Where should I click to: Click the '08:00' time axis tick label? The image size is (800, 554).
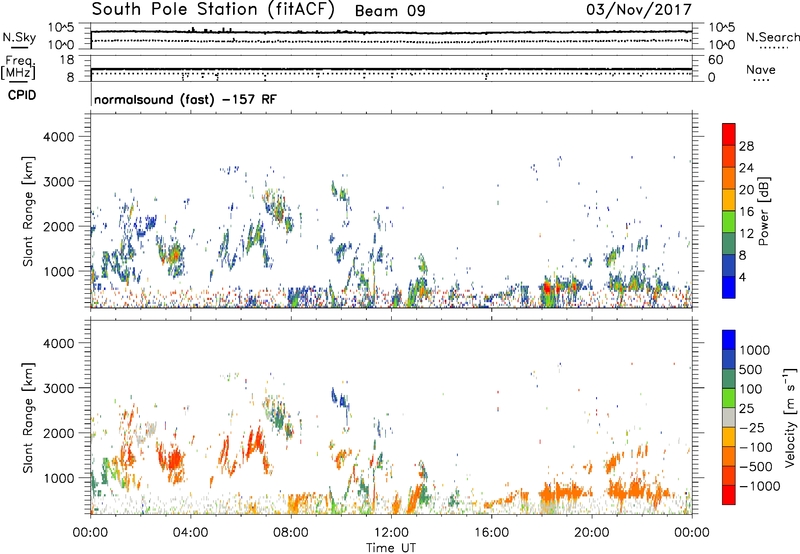tap(291, 533)
